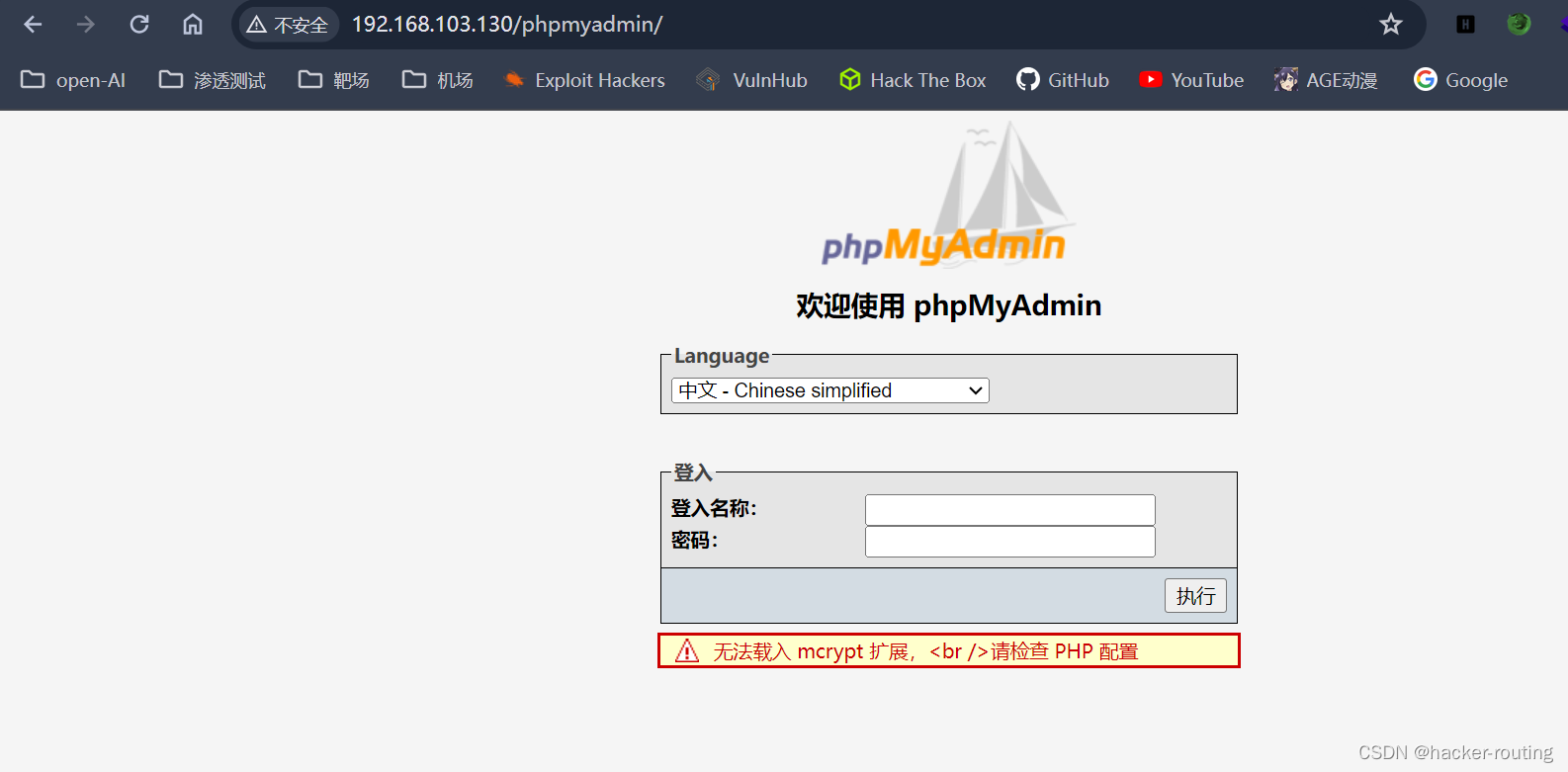Expand the Language dropdown
Image resolution: width=1568 pixels, height=772 pixels.
pos(830,390)
